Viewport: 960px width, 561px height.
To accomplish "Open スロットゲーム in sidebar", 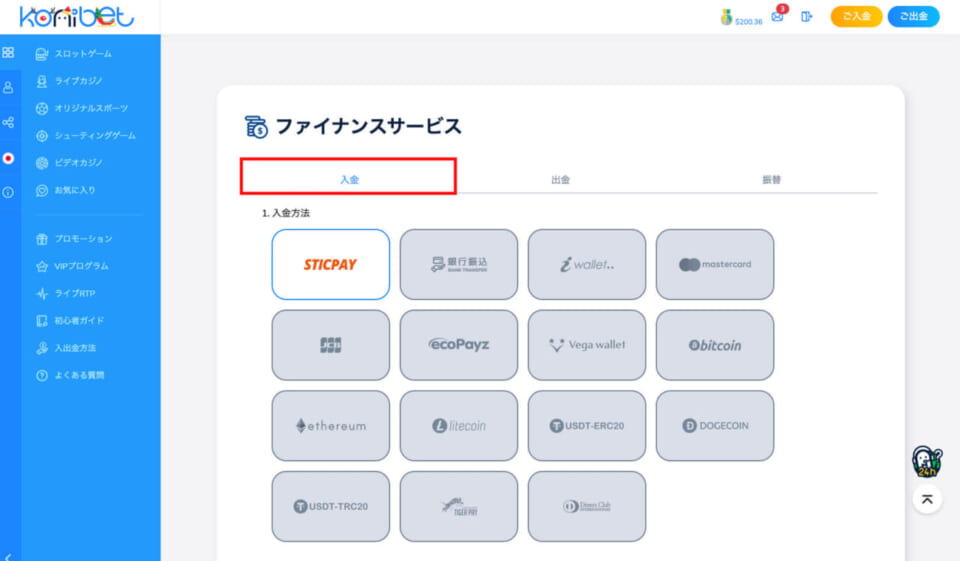I will [73, 54].
